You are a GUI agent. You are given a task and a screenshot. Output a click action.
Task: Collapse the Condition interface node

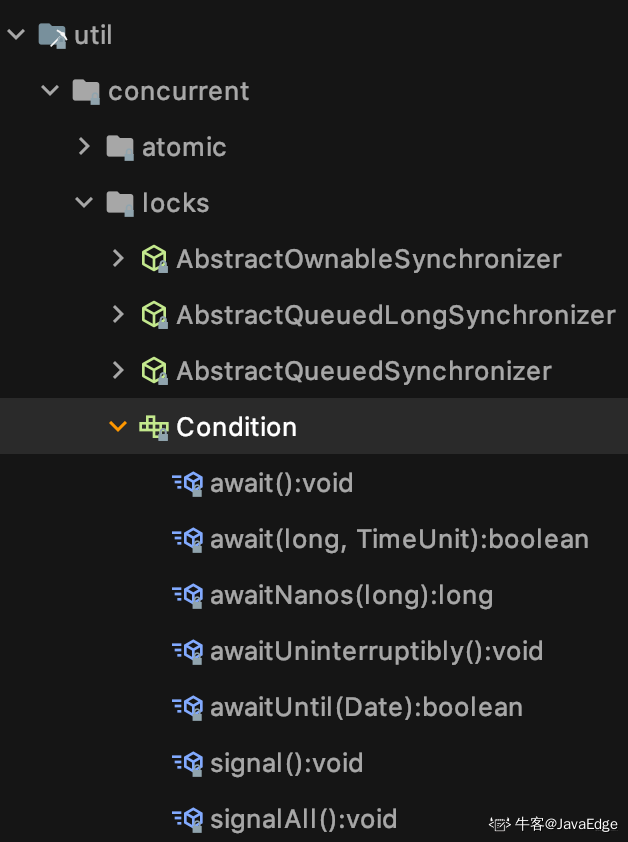pyautogui.click(x=117, y=426)
